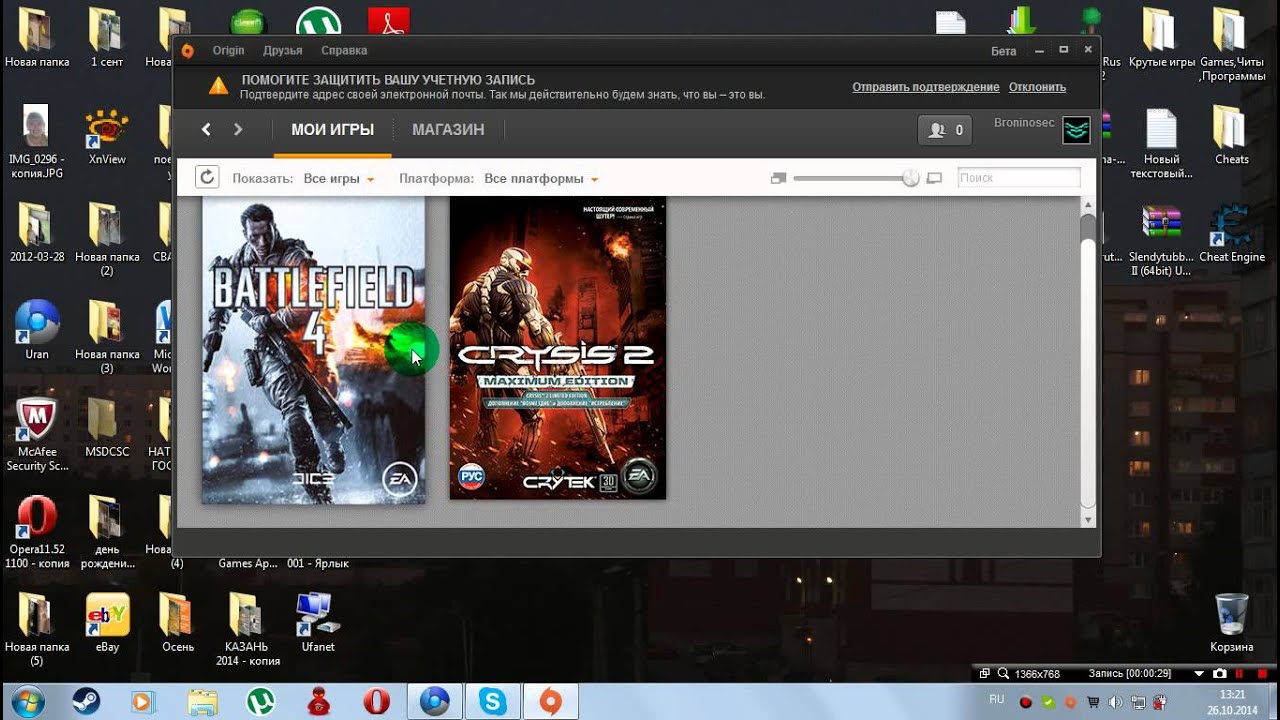Click the thumbnail size slider handle
1280x720 pixels.
pyautogui.click(x=910, y=178)
